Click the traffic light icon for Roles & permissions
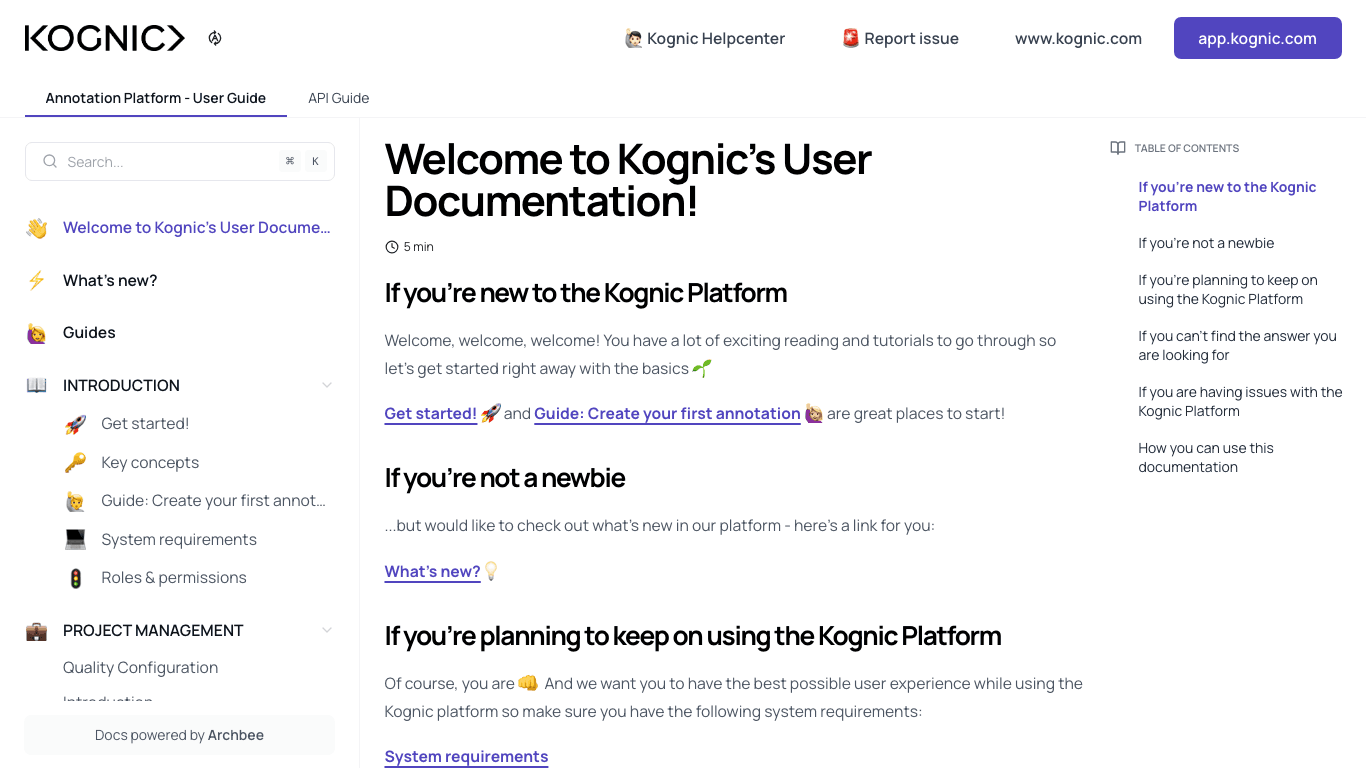Image resolution: width=1366 pixels, height=768 pixels. 75,577
